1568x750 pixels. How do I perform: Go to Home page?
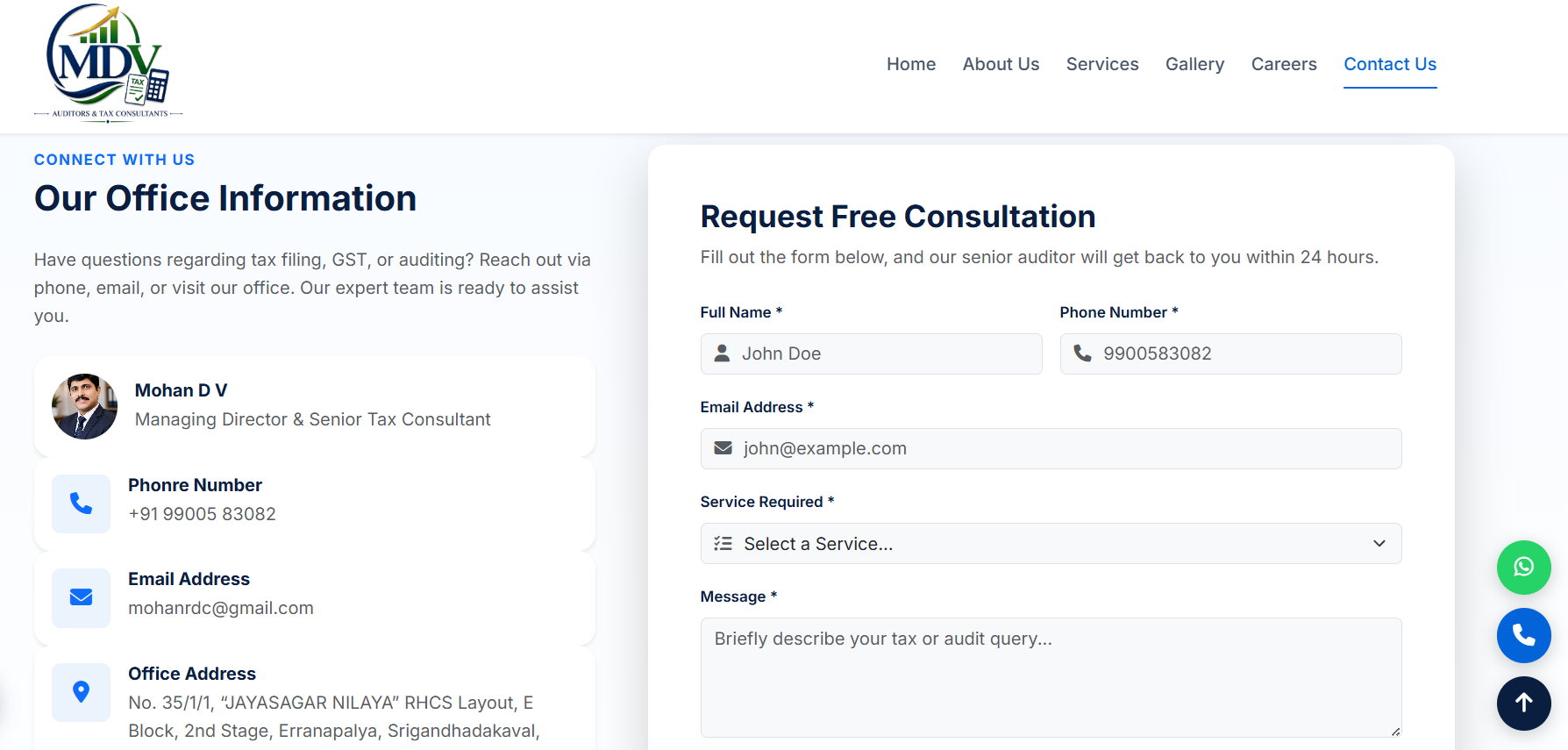tap(911, 64)
